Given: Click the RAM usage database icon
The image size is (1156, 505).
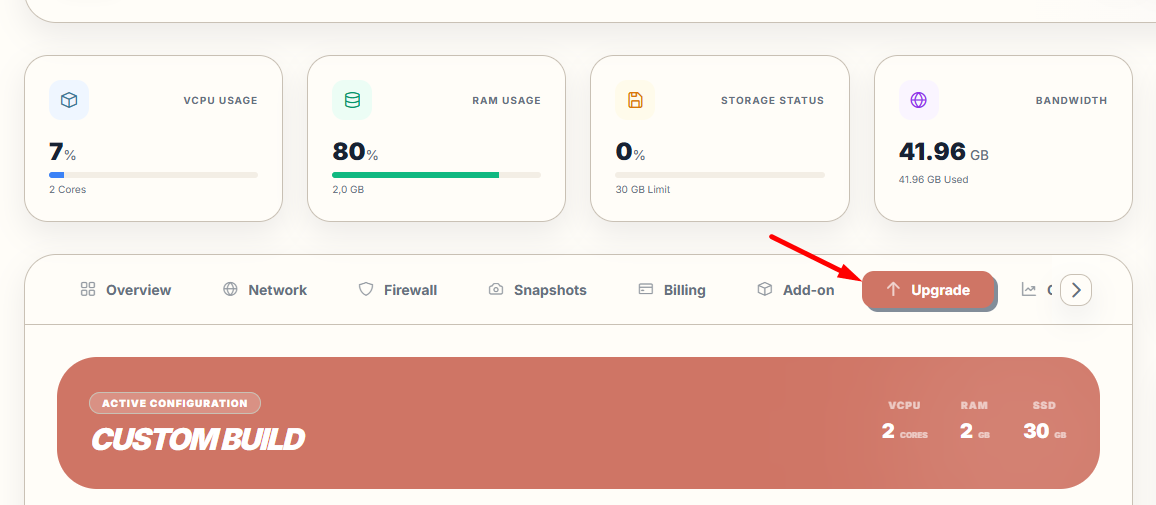Looking at the screenshot, I should tap(352, 100).
